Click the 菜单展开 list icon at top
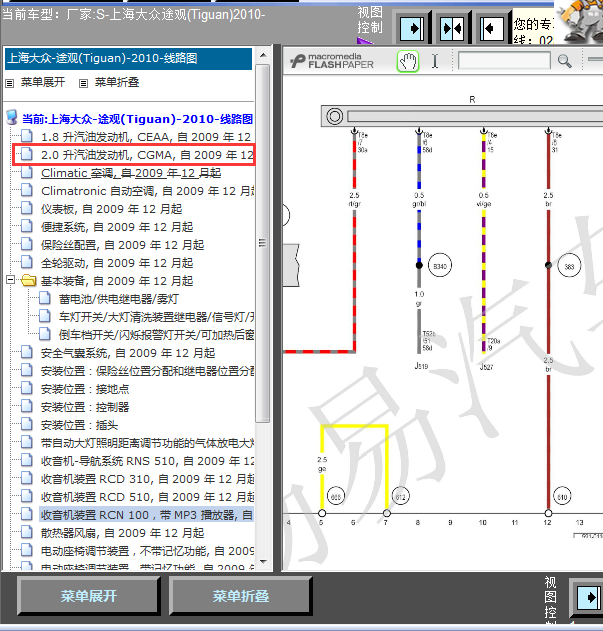The image size is (603, 631). point(9,83)
